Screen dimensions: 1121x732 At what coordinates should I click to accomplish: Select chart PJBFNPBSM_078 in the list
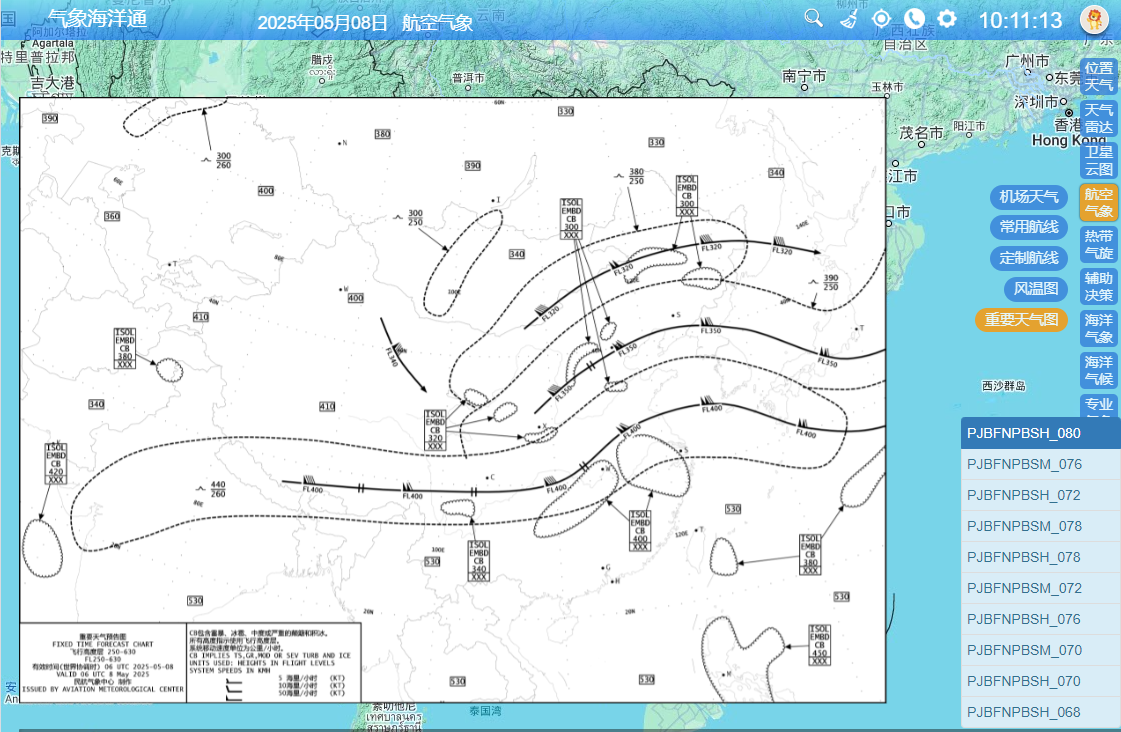[1040, 526]
